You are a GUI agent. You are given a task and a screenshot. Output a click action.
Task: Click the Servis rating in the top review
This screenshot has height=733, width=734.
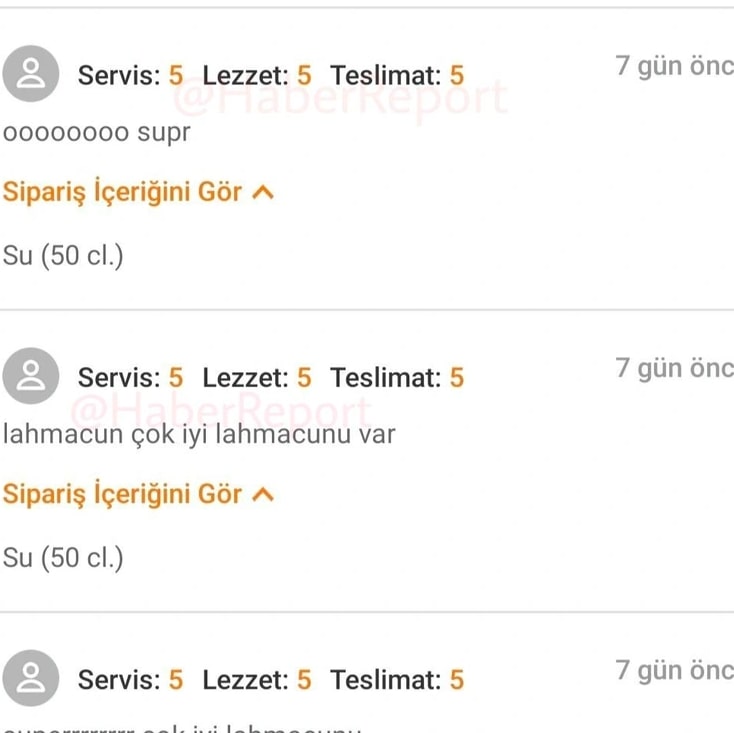pyautogui.click(x=130, y=75)
